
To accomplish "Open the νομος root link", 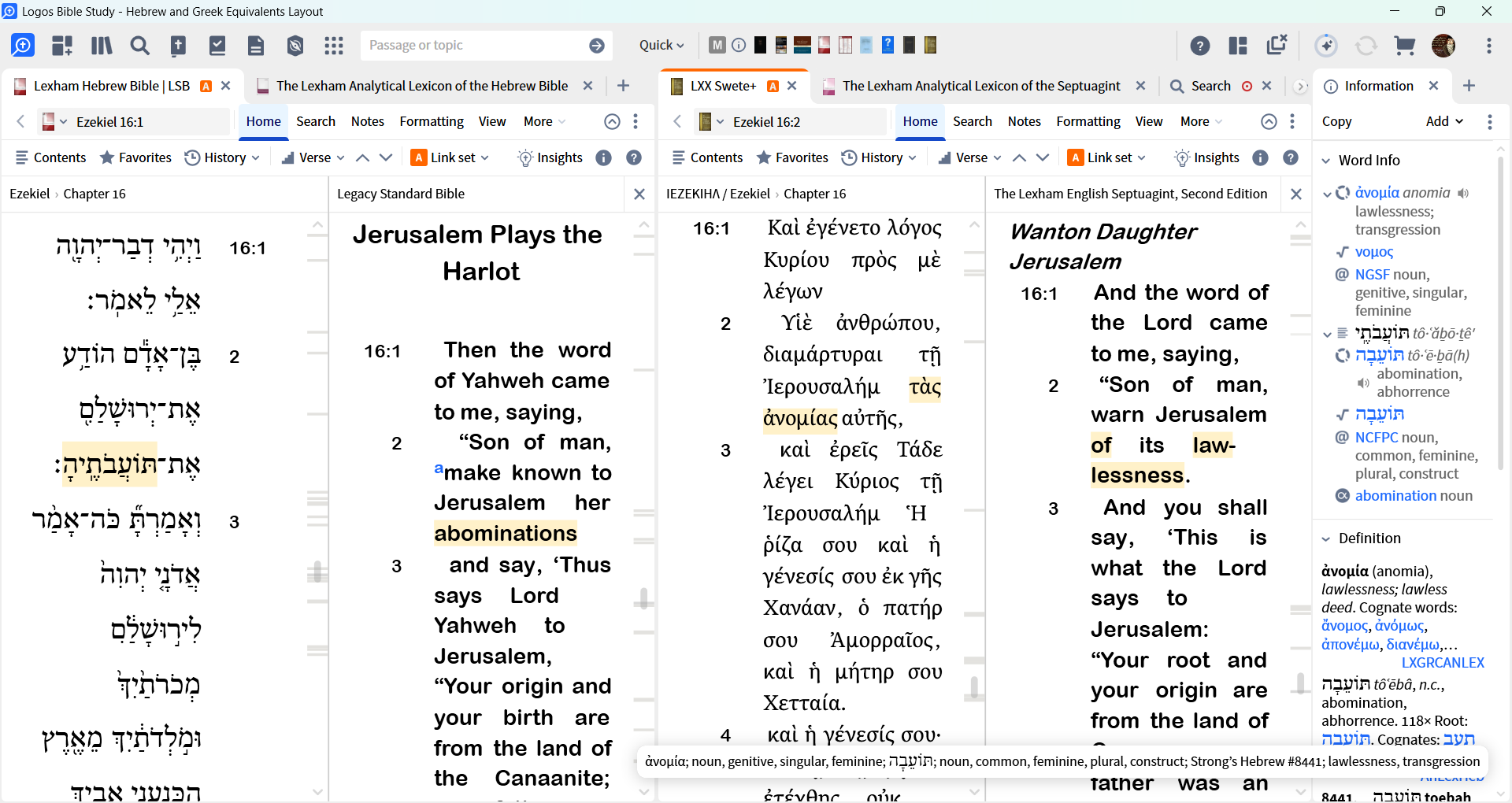I will (1374, 252).
